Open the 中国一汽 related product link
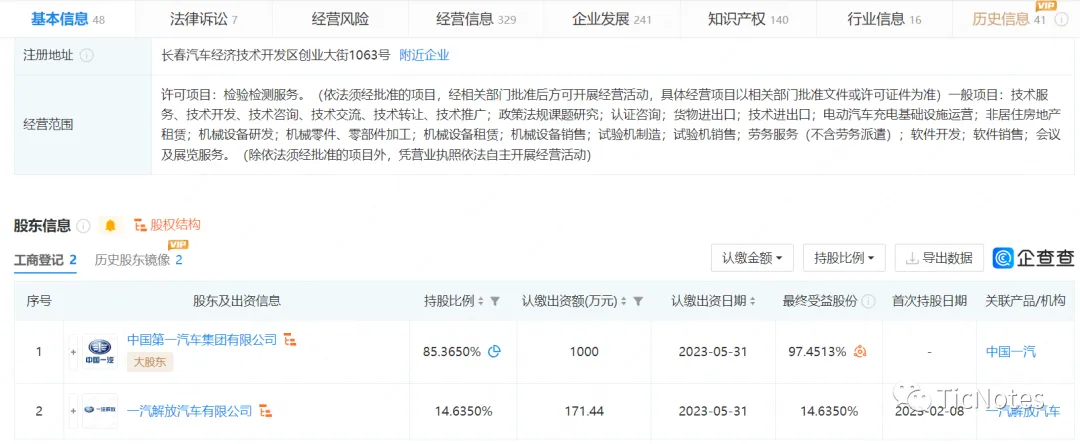The image size is (1080, 444). (x=1010, y=352)
